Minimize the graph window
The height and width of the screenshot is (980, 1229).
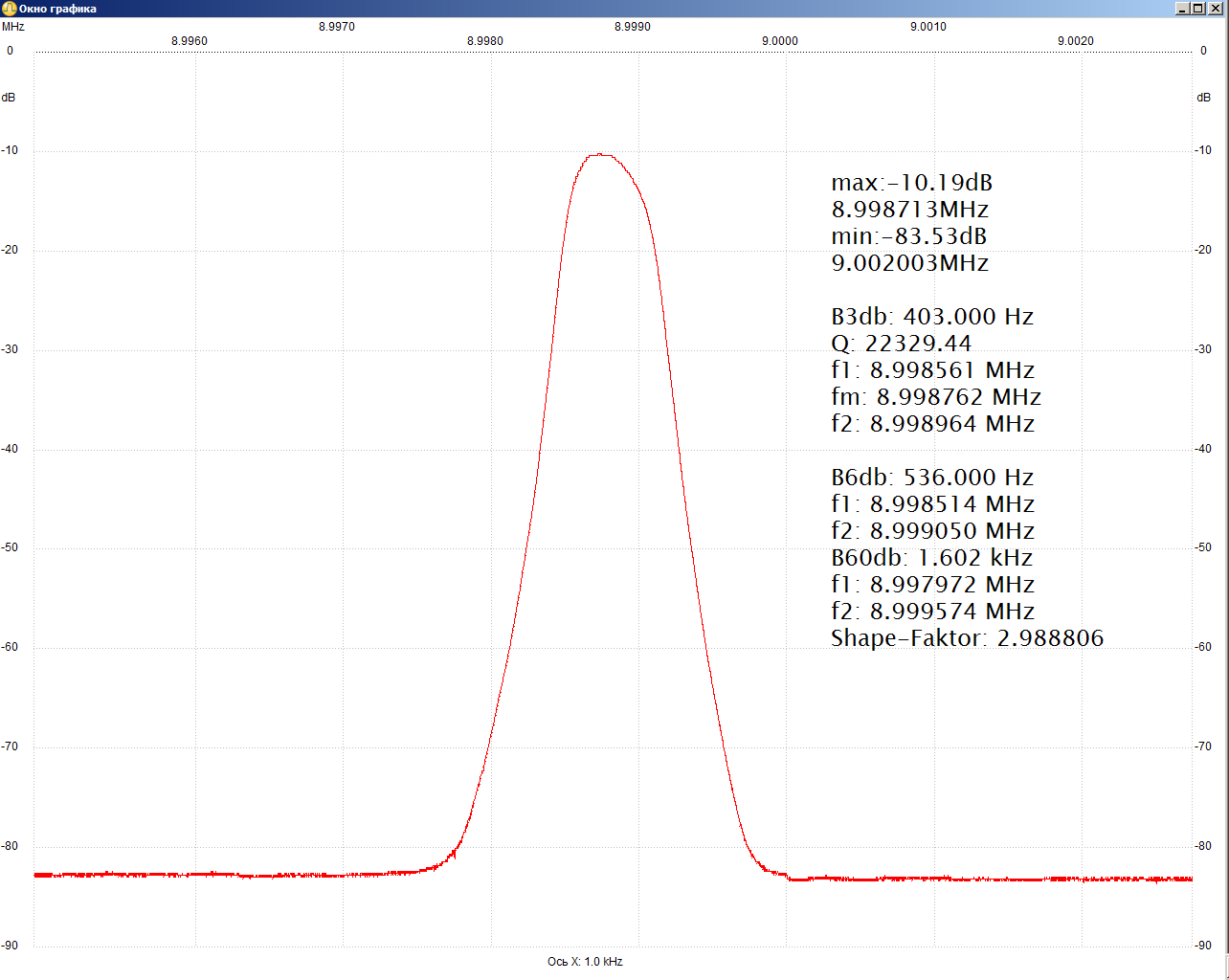(x=1183, y=9)
